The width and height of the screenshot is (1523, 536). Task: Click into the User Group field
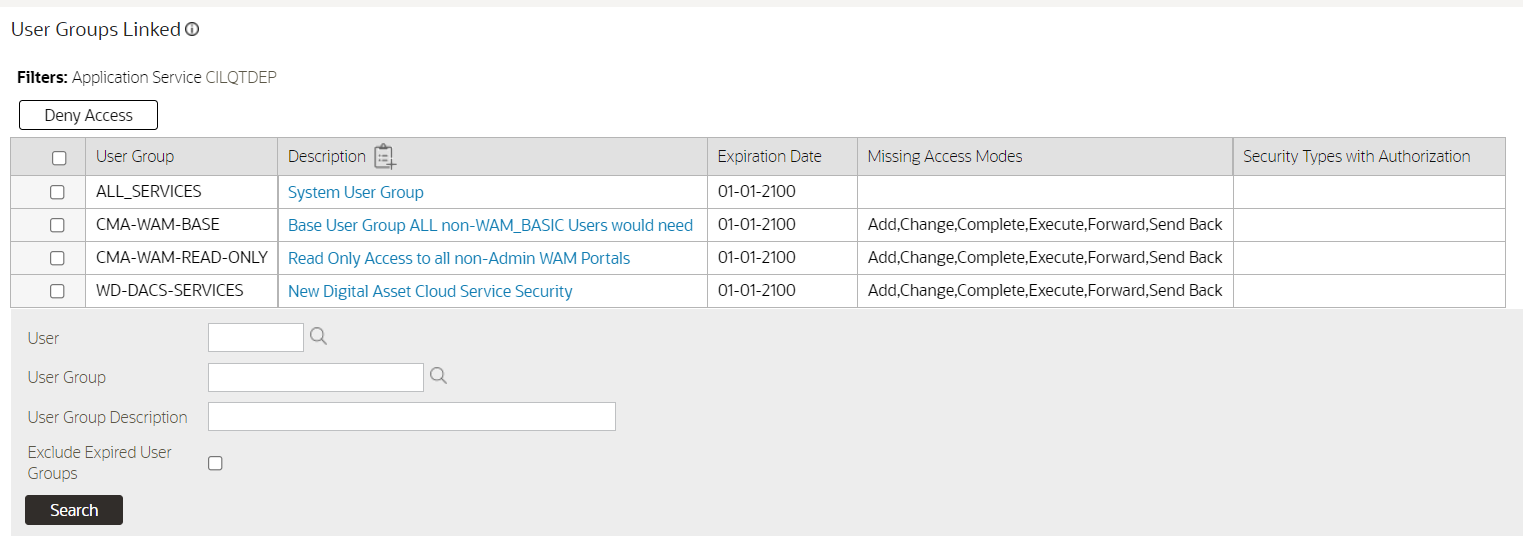pos(316,377)
